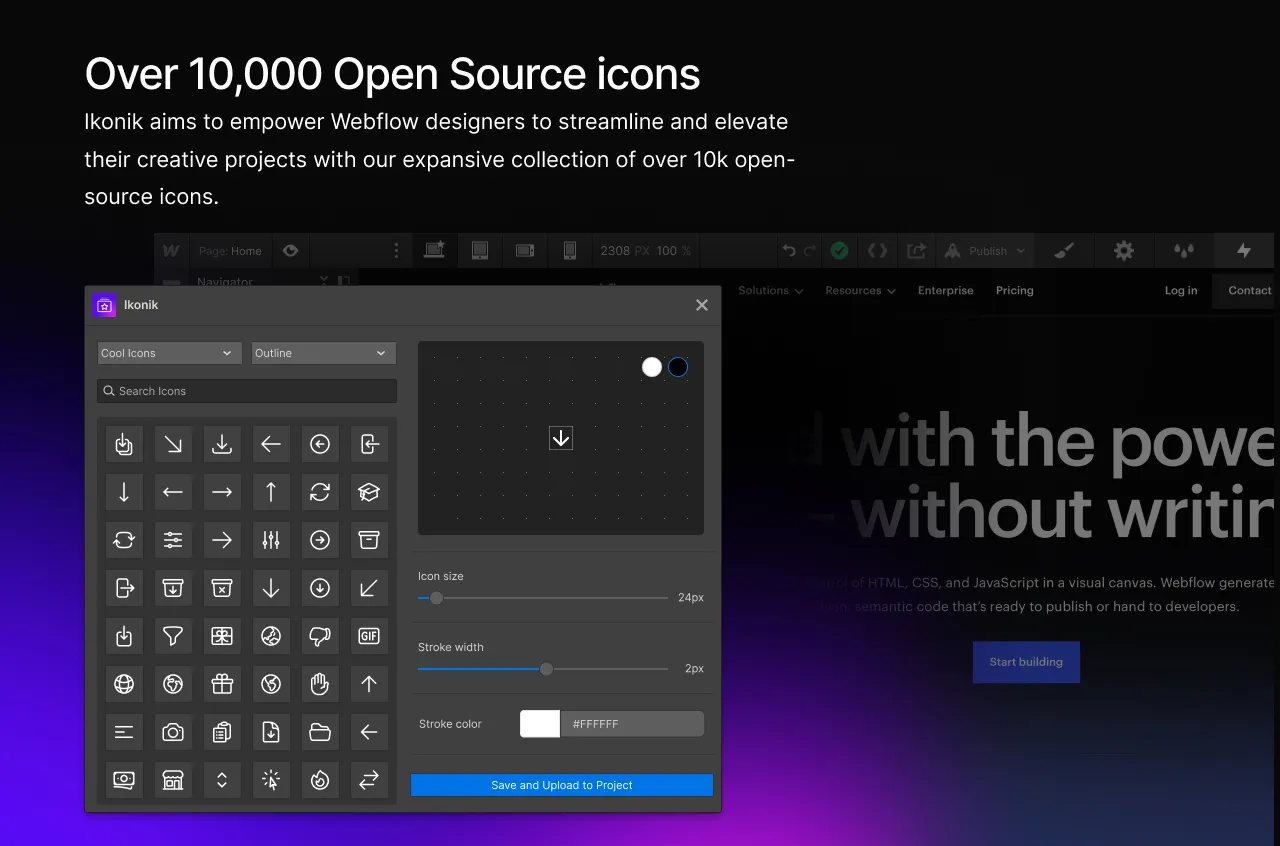Close the Ikonik panel
Image resolution: width=1280 pixels, height=846 pixels.
(702, 305)
